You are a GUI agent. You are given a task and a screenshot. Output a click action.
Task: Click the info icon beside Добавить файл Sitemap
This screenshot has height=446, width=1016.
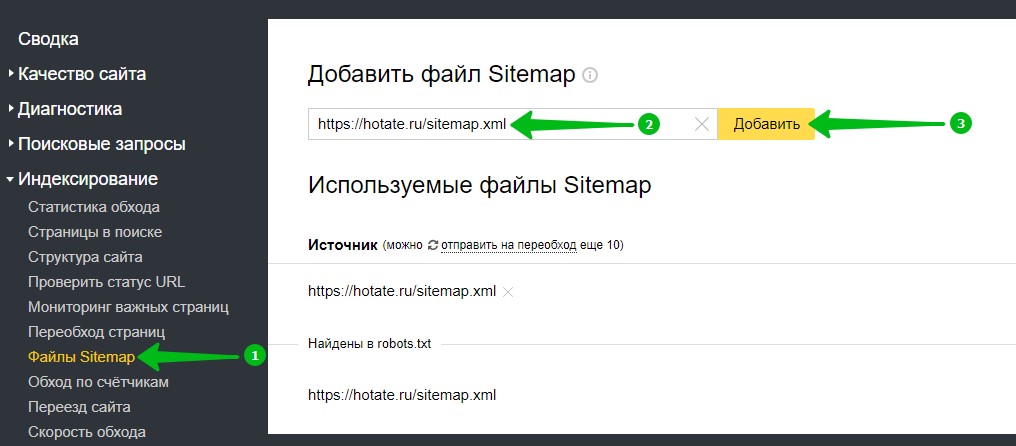point(590,76)
